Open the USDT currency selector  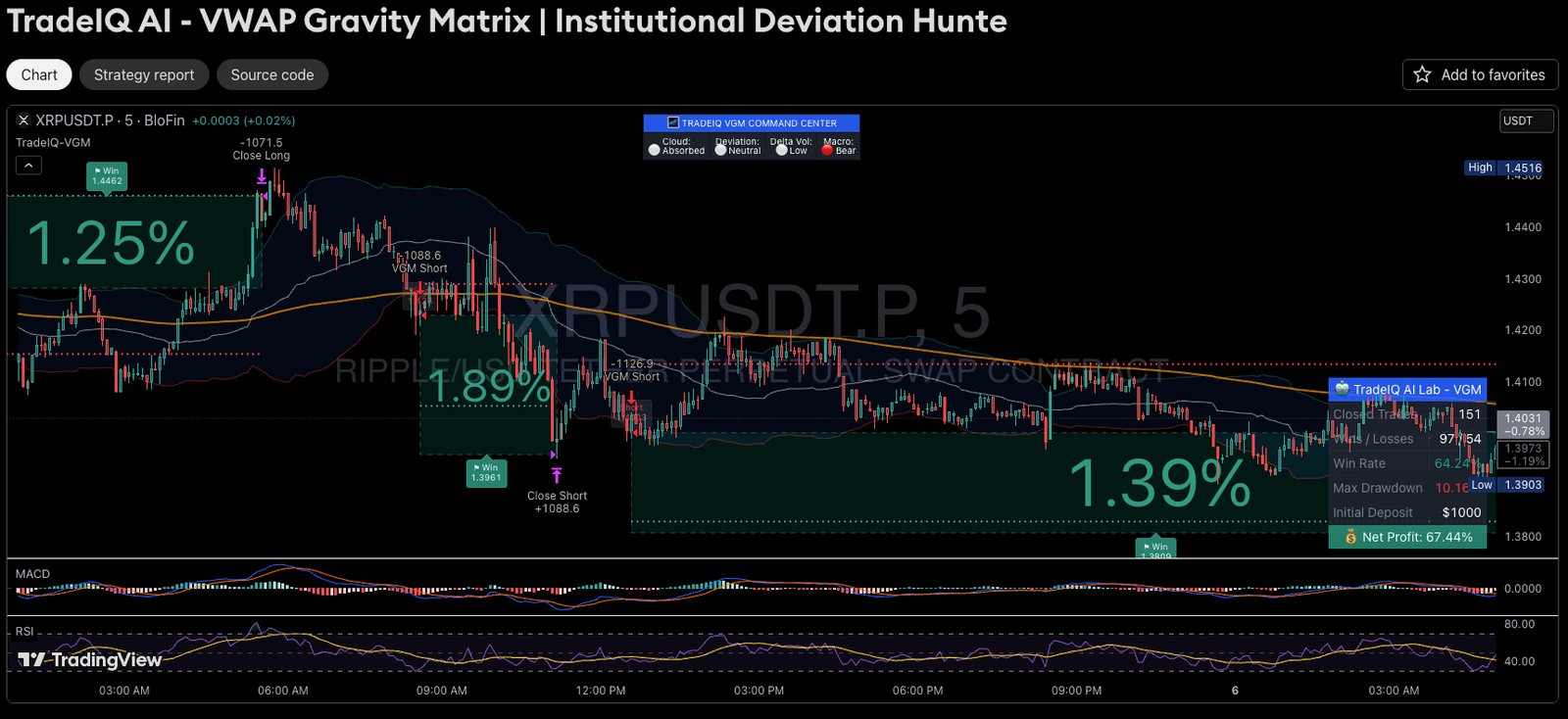[x=1526, y=120]
